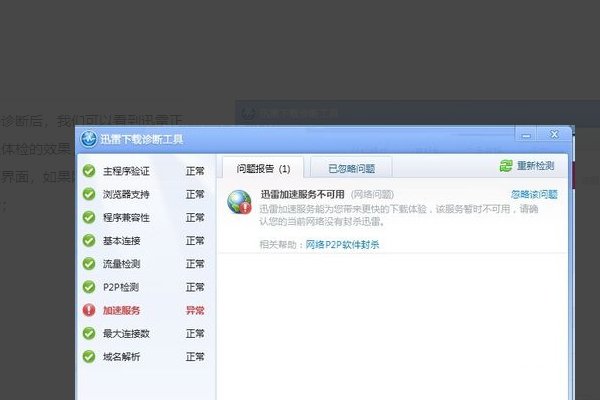Image resolution: width=600 pixels, height=400 pixels.
Task: Open the 网络P2P软件封杀 help link
Action: [342, 244]
